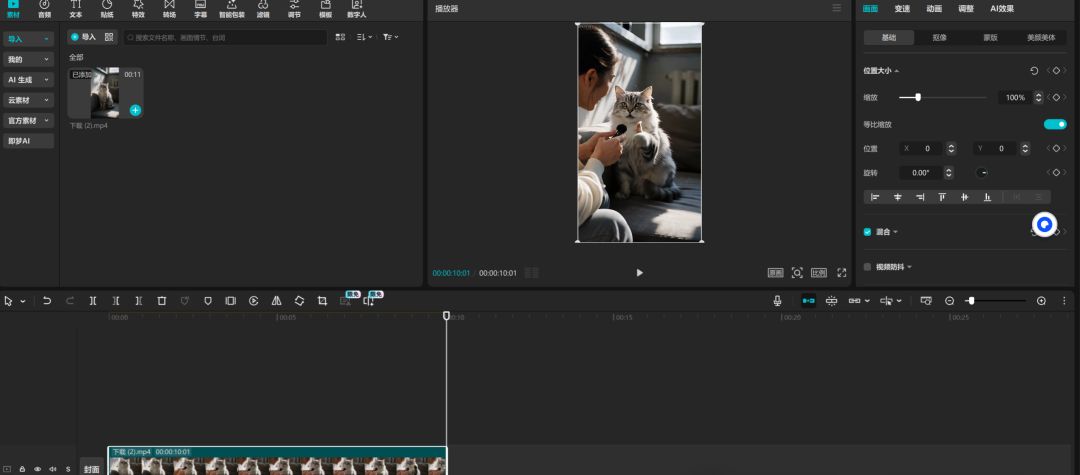Click the timeline zoom slider handle
Viewport: 1080px width, 475px height.
pyautogui.click(x=971, y=301)
